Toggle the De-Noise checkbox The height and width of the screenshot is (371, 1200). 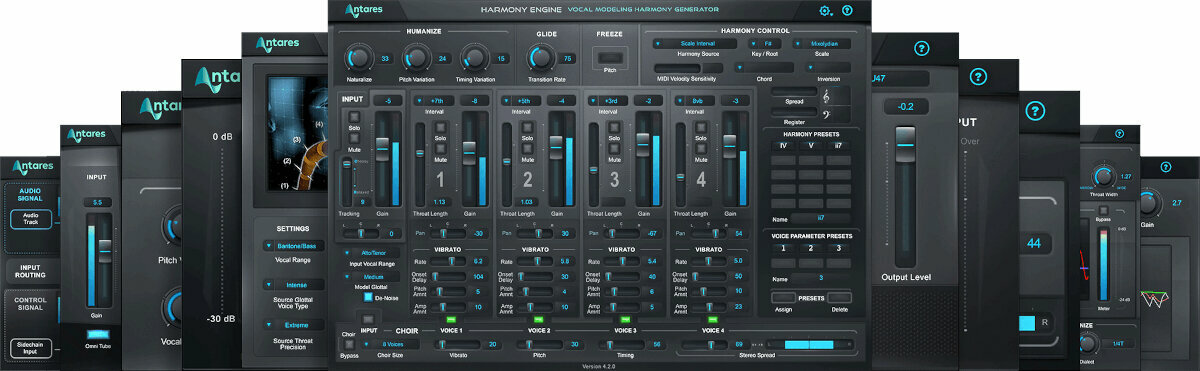click(367, 297)
